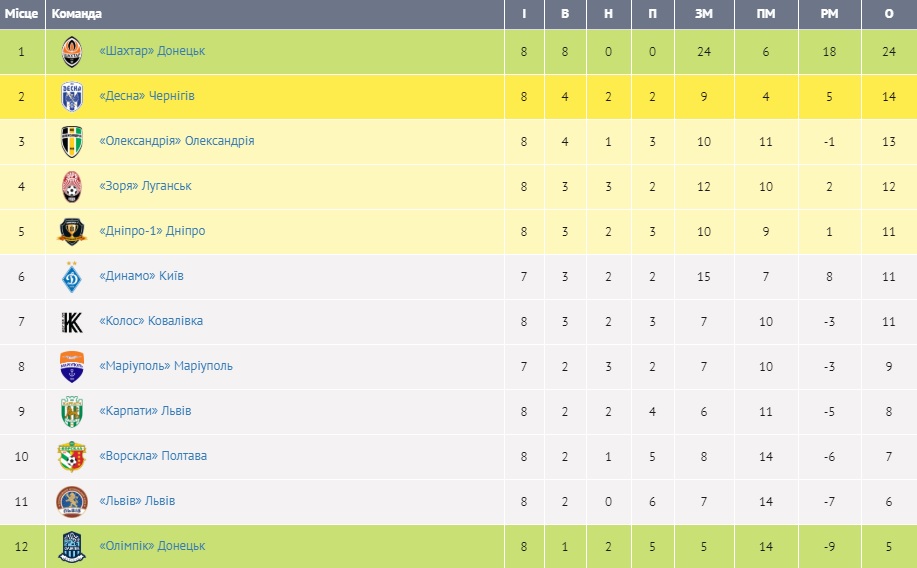Open the «Ворскла» Полтава team page
This screenshot has height=568, width=917.
click(x=153, y=456)
